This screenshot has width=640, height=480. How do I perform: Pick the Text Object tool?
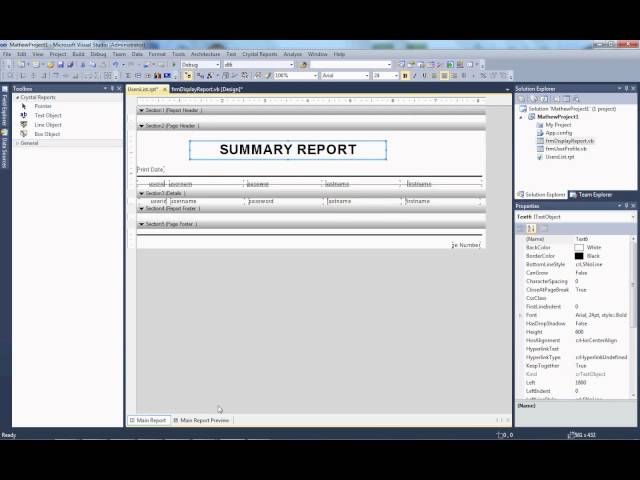tap(48, 116)
